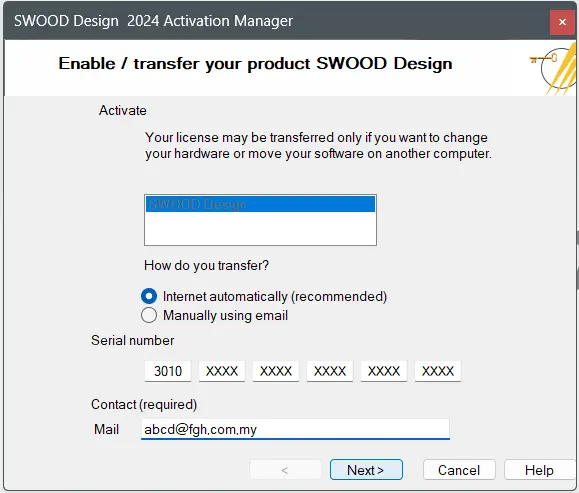
Task: Choose Manually using email radio button
Action: point(149,315)
